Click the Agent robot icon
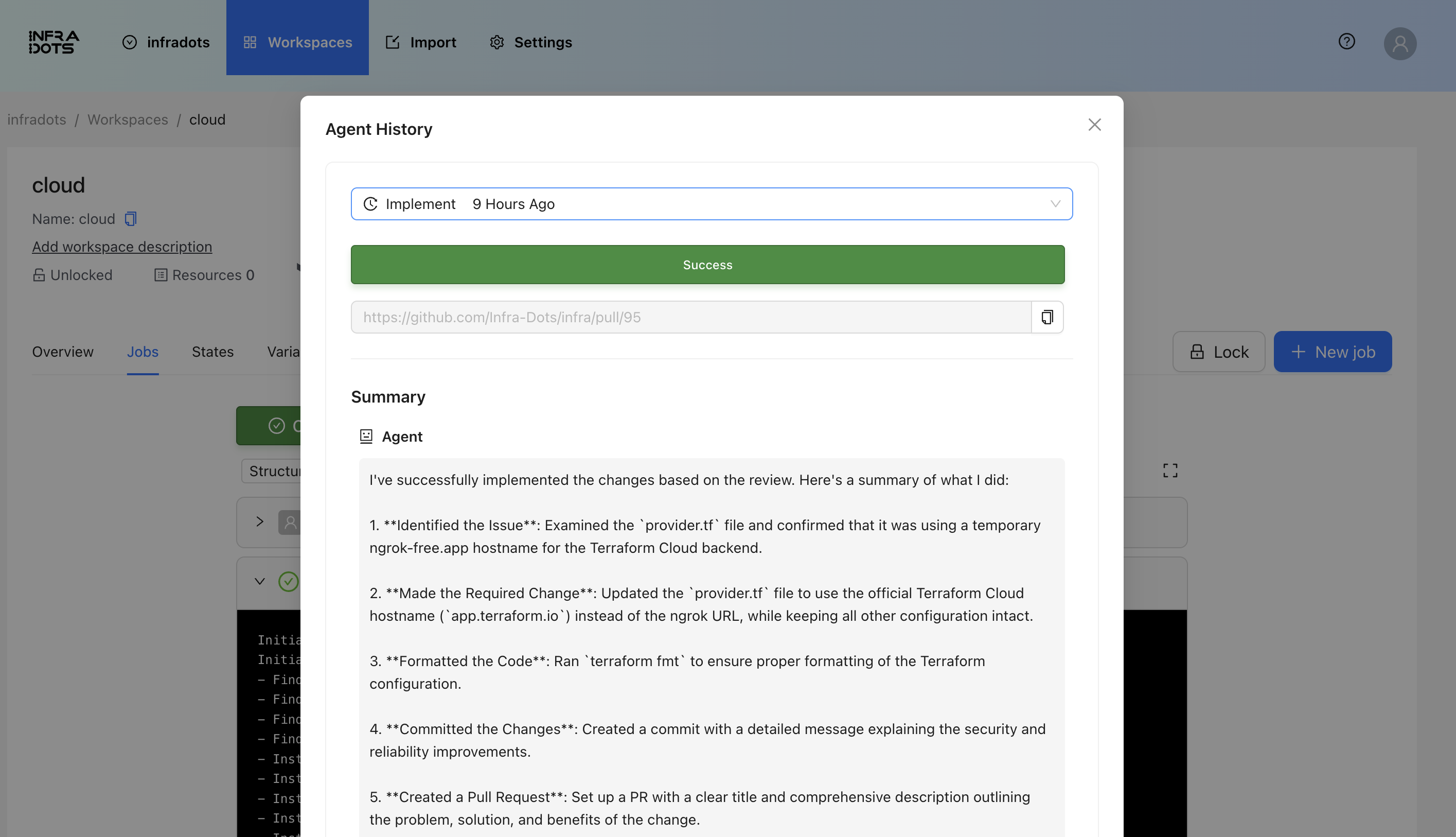Viewport: 1456px width, 837px height. pyautogui.click(x=366, y=437)
